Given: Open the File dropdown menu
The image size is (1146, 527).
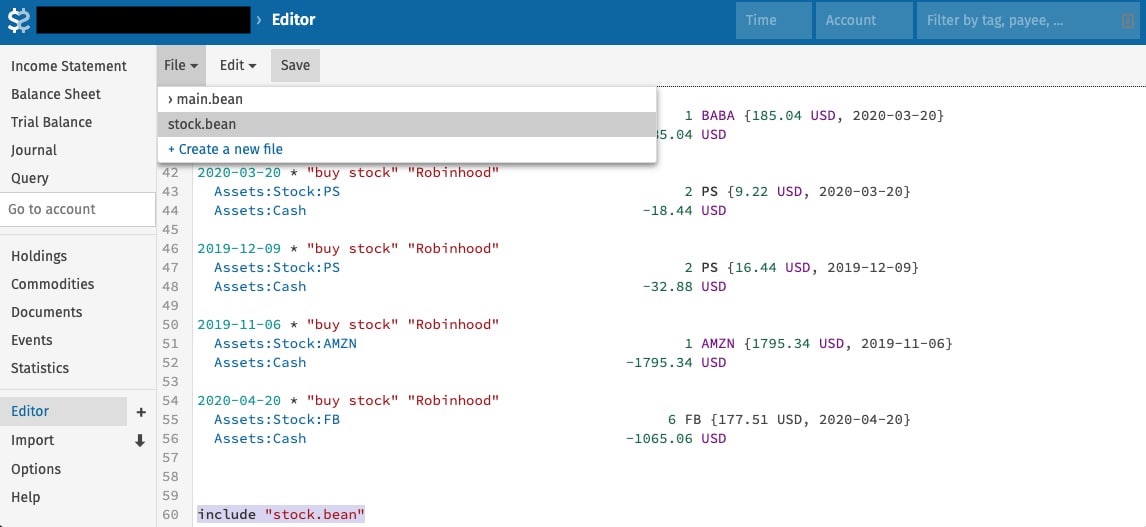Looking at the screenshot, I should point(181,65).
